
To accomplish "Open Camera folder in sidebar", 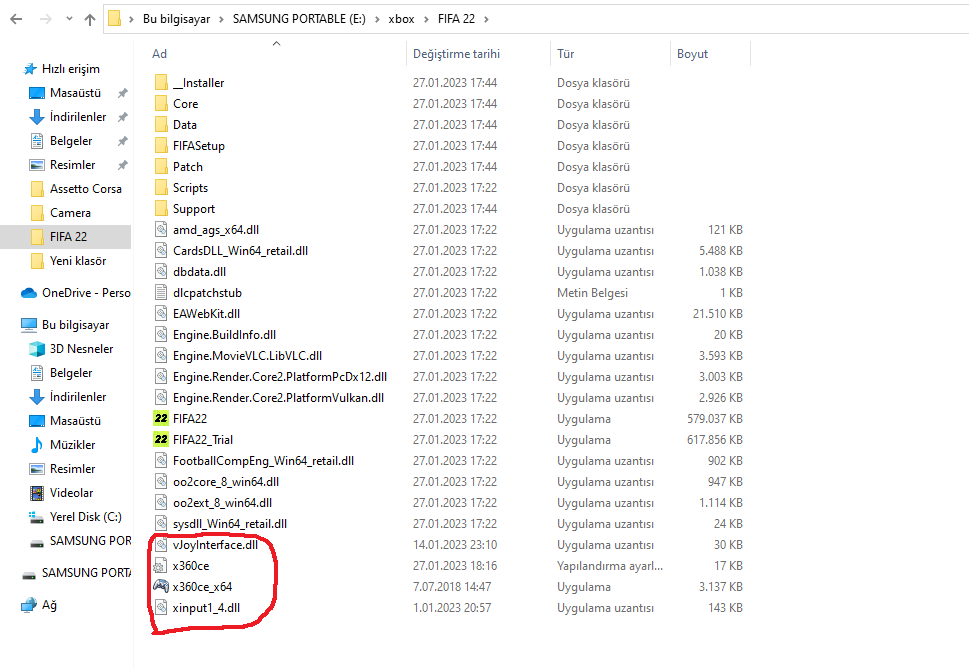I will [x=70, y=213].
